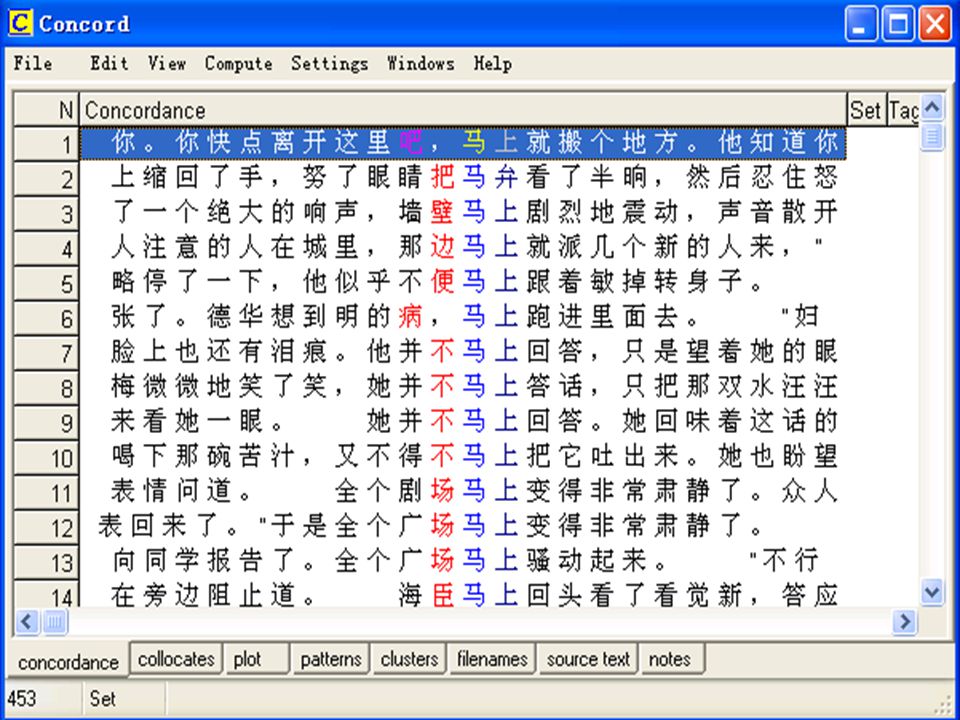This screenshot has height=720, width=960.
Task: Select concordance line starting 表回来了
Action: pos(463,527)
